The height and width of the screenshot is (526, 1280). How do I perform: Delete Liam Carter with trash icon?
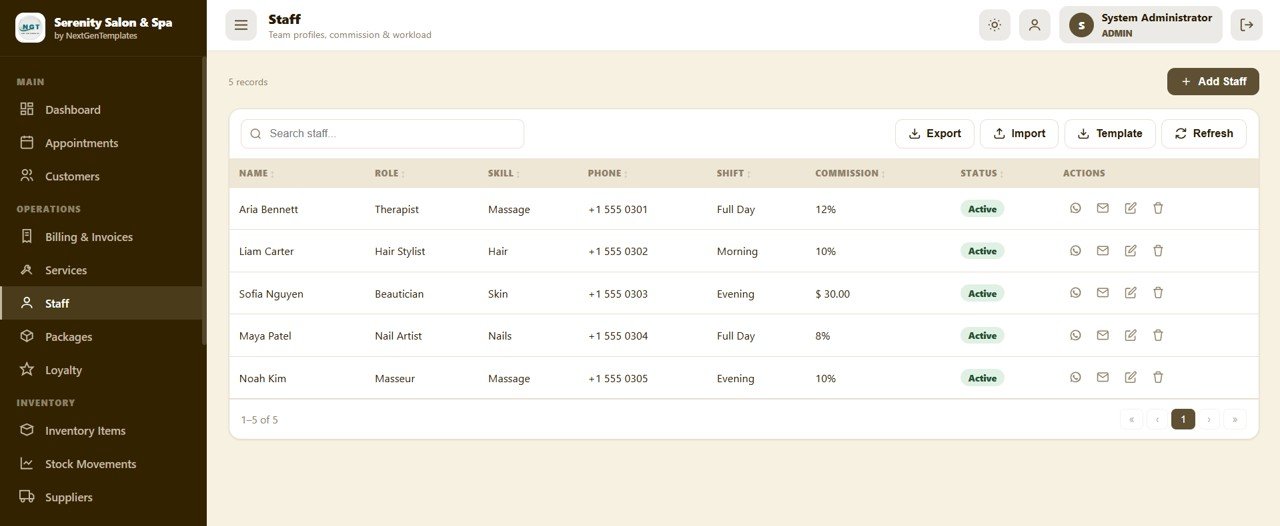coord(1158,250)
